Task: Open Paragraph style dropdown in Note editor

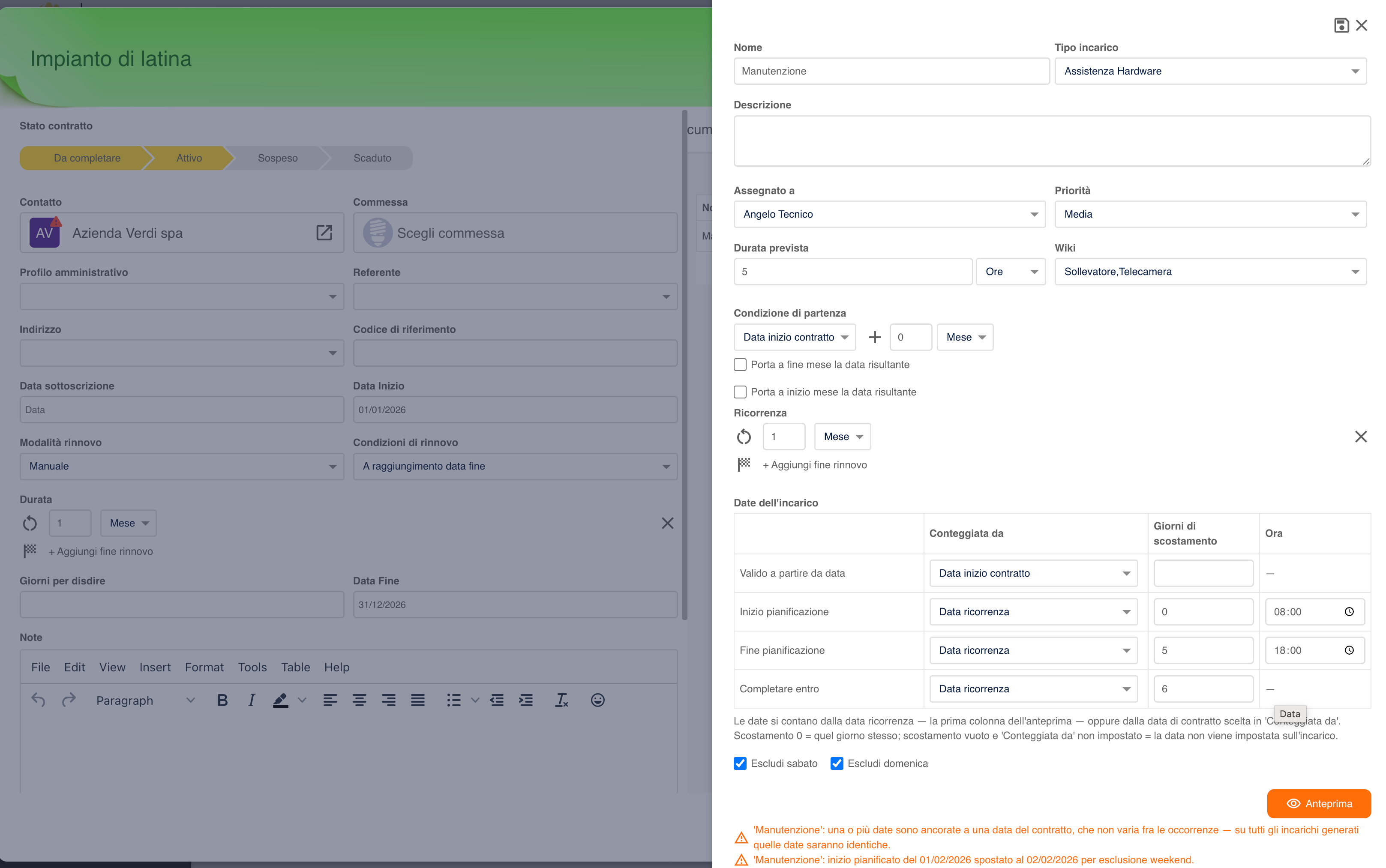Action: 145,700
